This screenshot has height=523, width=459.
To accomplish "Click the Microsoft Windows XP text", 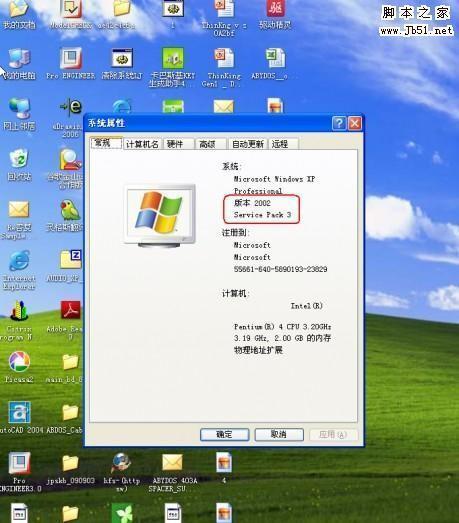I will click(x=274, y=179).
